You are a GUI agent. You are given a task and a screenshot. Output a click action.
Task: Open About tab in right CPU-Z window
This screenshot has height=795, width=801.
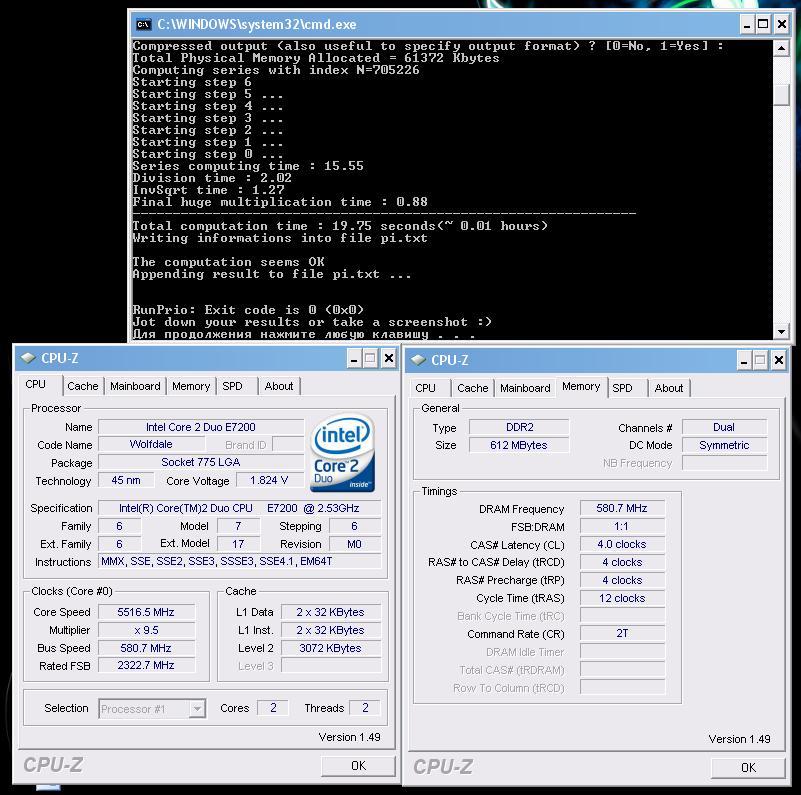[x=669, y=388]
